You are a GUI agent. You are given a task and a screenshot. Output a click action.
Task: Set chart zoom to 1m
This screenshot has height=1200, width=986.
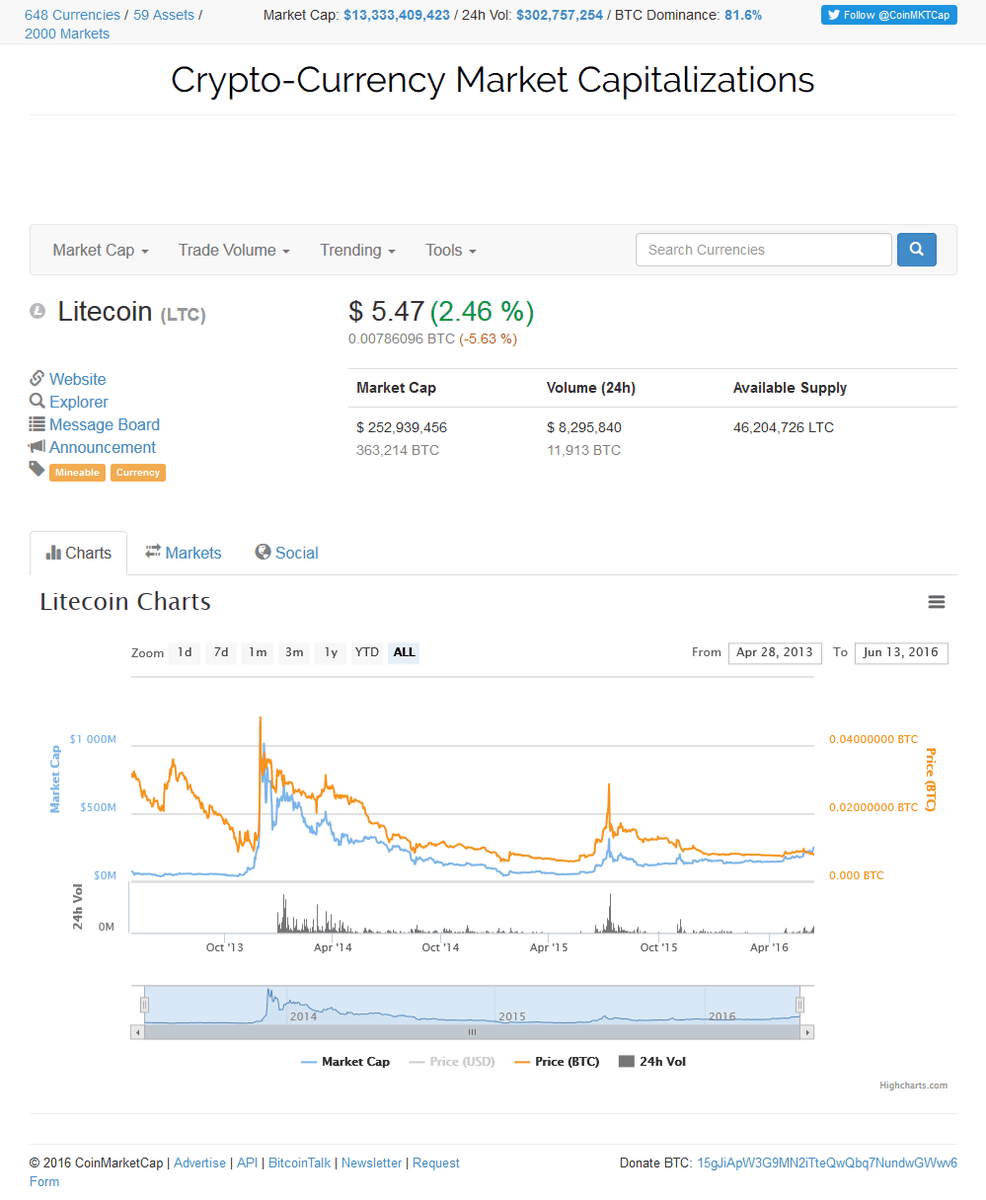point(257,653)
